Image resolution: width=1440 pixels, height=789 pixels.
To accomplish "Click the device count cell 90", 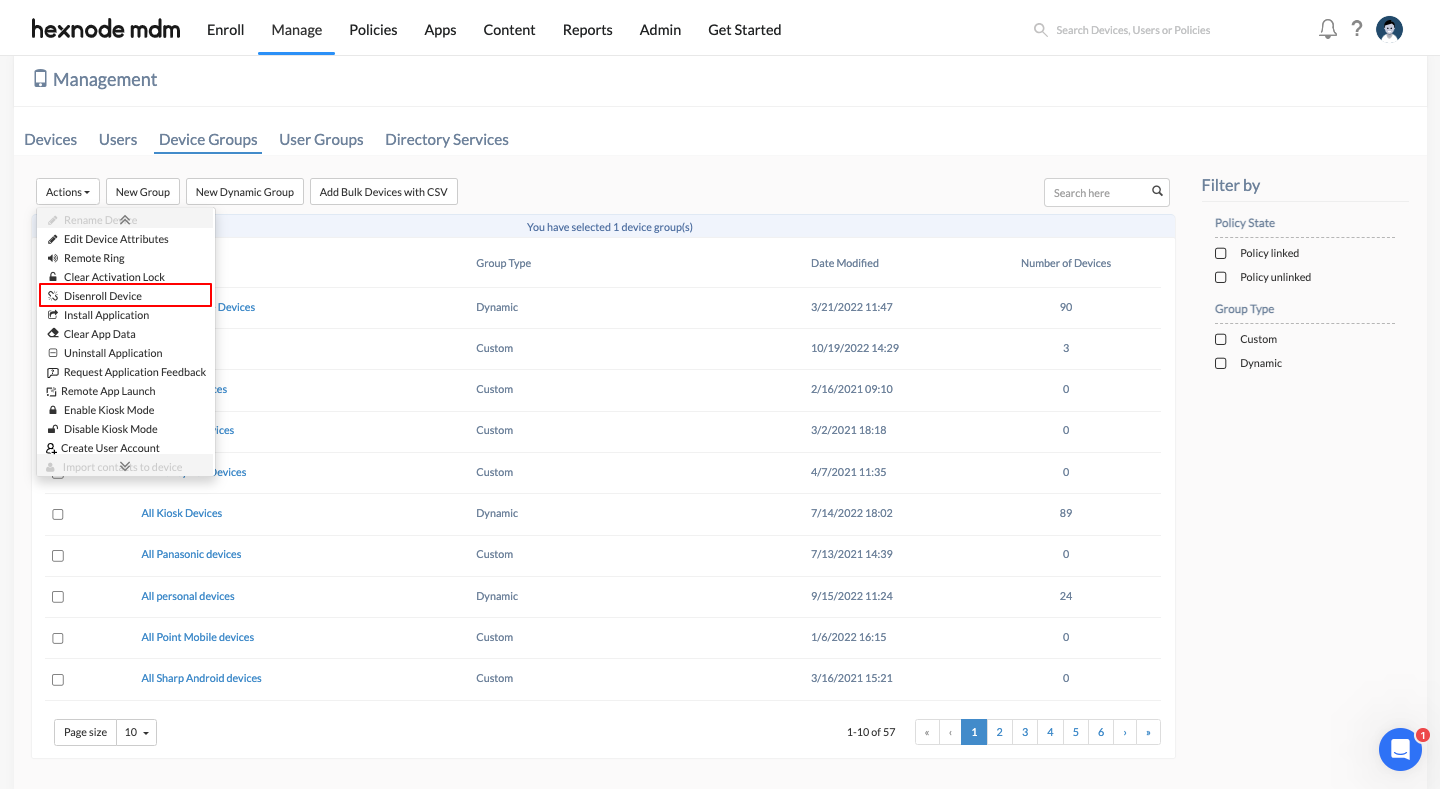I will click(x=1066, y=307).
